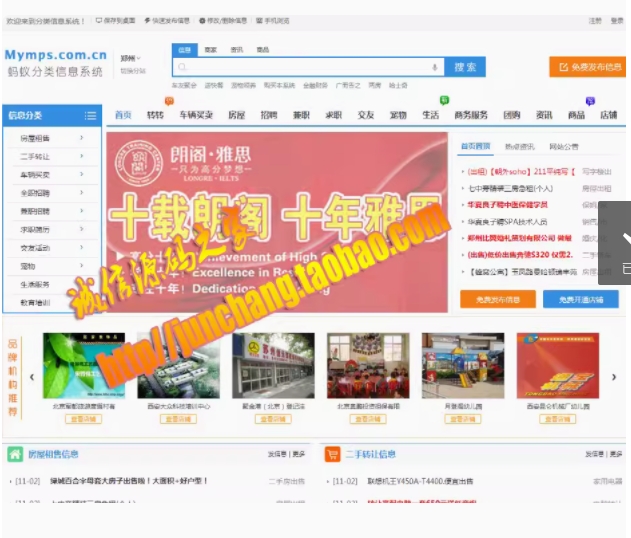Open 生活 in main navigation
Image resolution: width=631 pixels, height=538 pixels.
click(431, 115)
